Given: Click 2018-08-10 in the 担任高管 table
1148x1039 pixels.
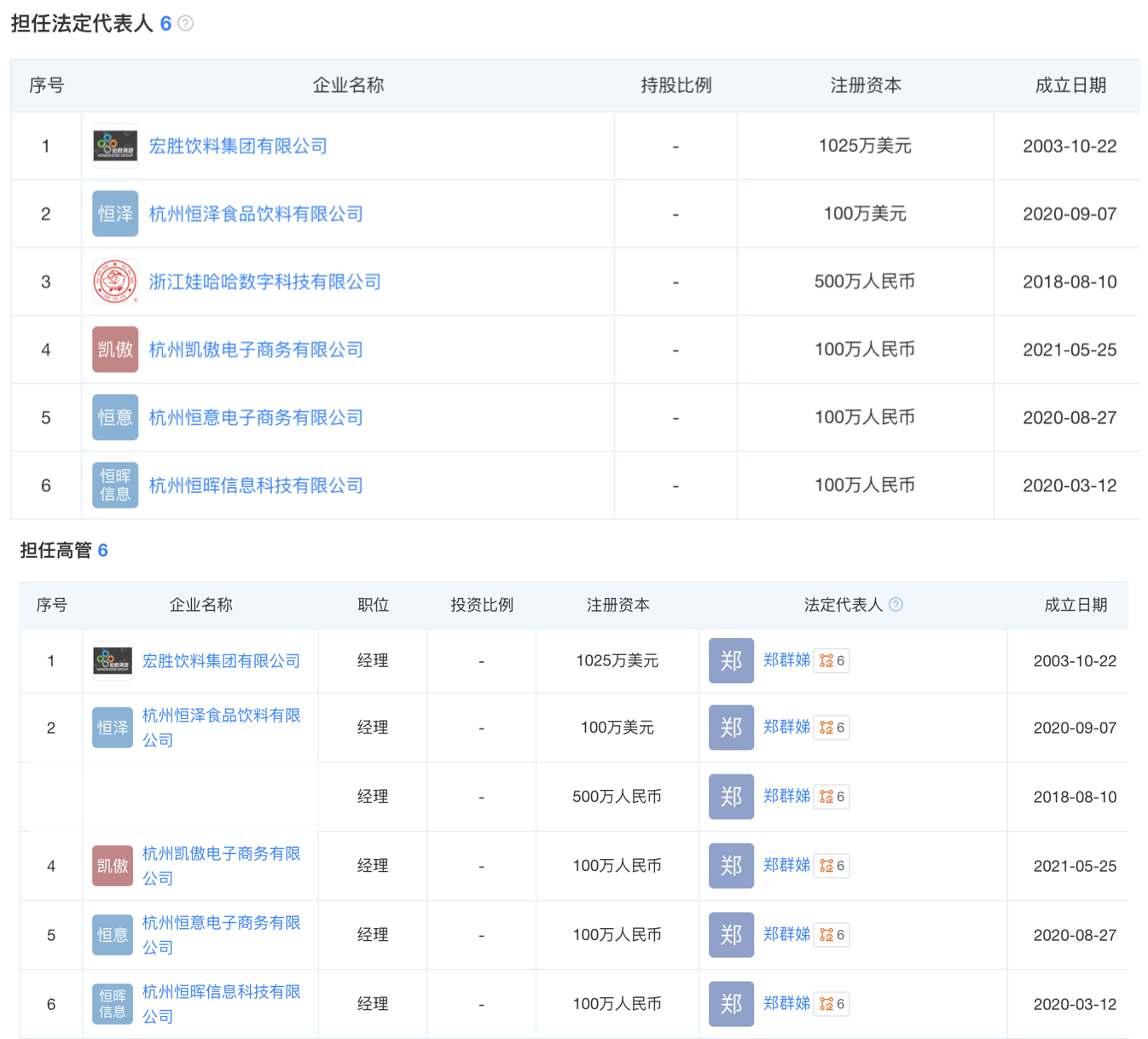Looking at the screenshot, I should (x=1075, y=797).
